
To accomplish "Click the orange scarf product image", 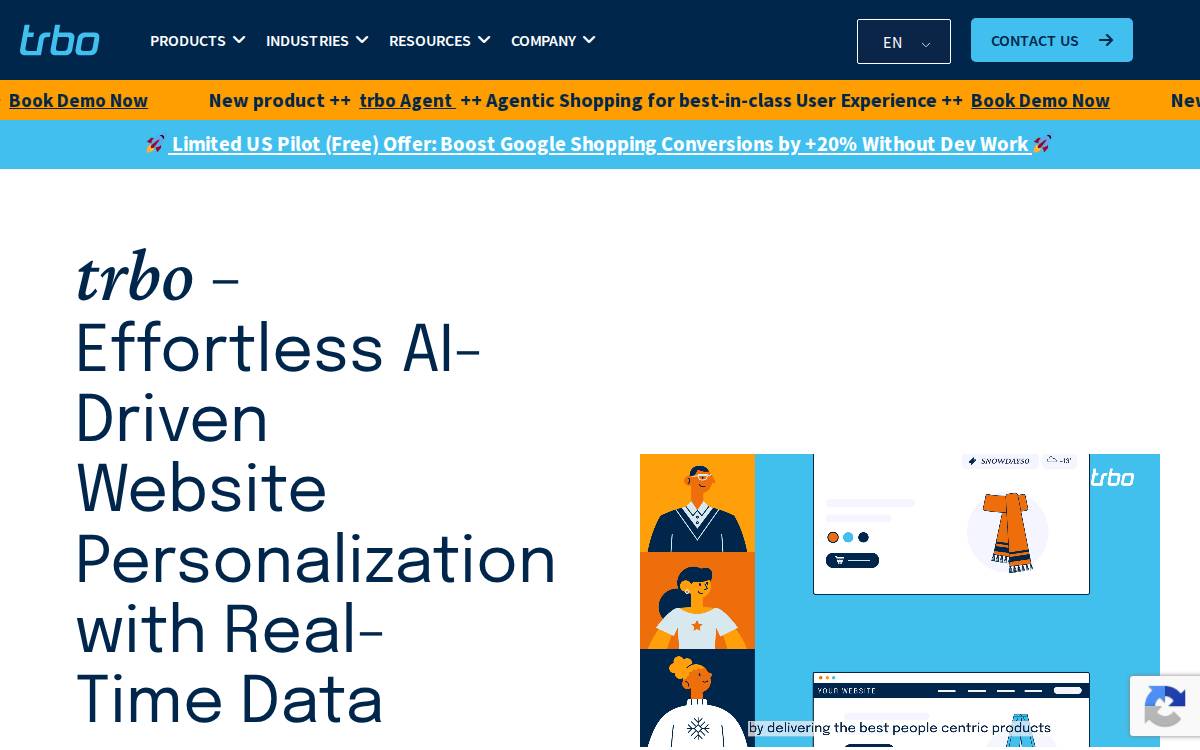I will 1008,532.
